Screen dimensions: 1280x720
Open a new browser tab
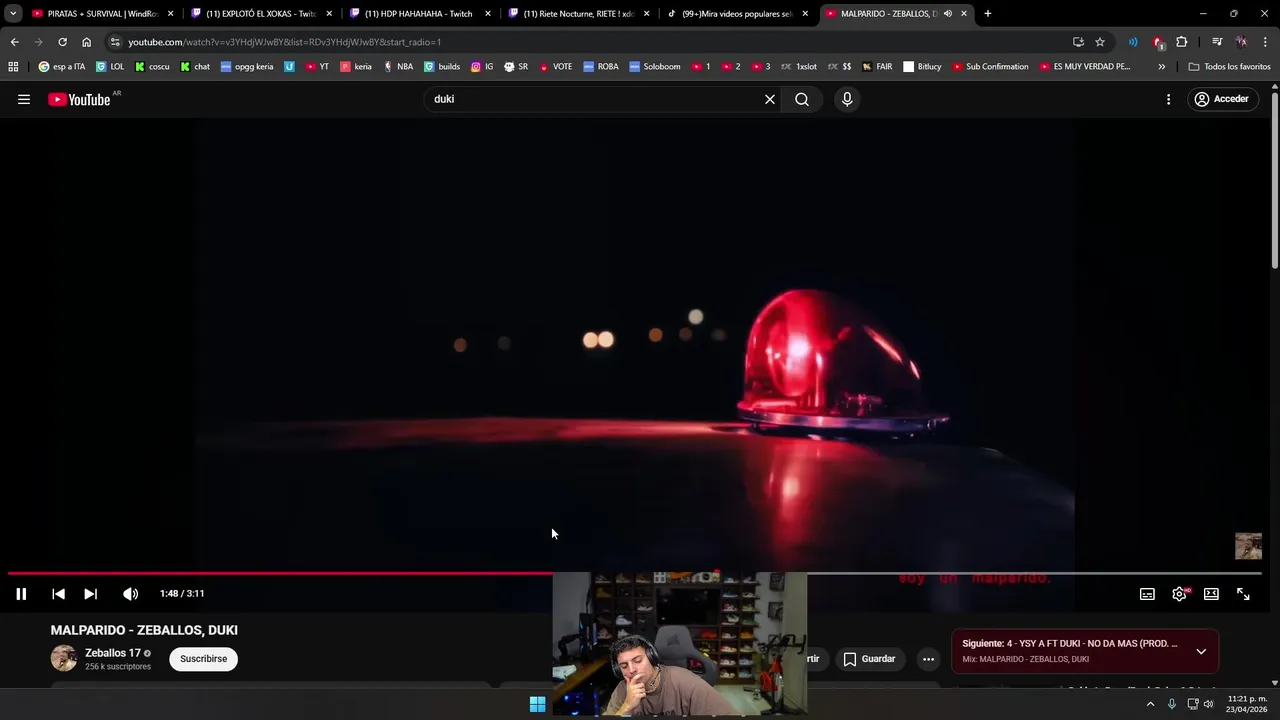point(988,14)
